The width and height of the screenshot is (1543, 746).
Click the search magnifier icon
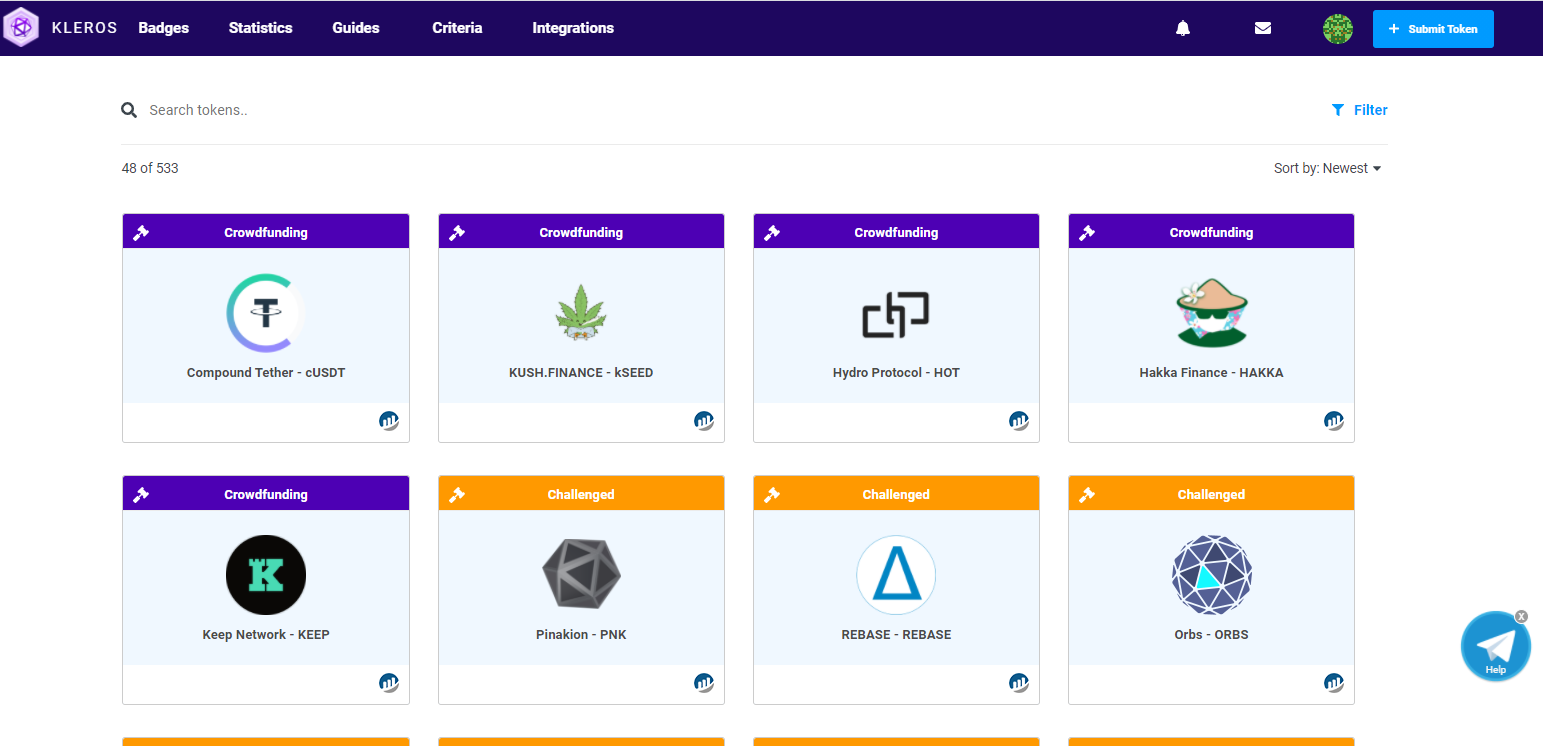(x=129, y=110)
